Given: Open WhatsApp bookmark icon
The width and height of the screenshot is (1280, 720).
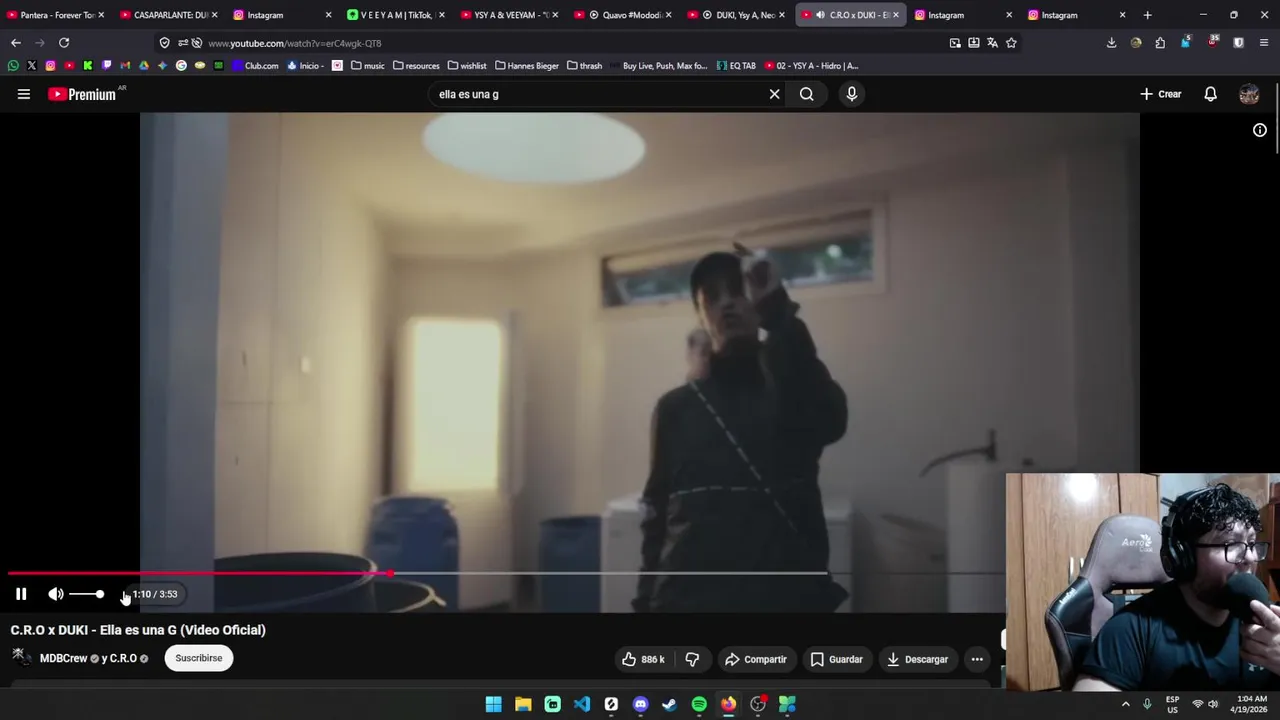Looking at the screenshot, I should tap(13, 66).
